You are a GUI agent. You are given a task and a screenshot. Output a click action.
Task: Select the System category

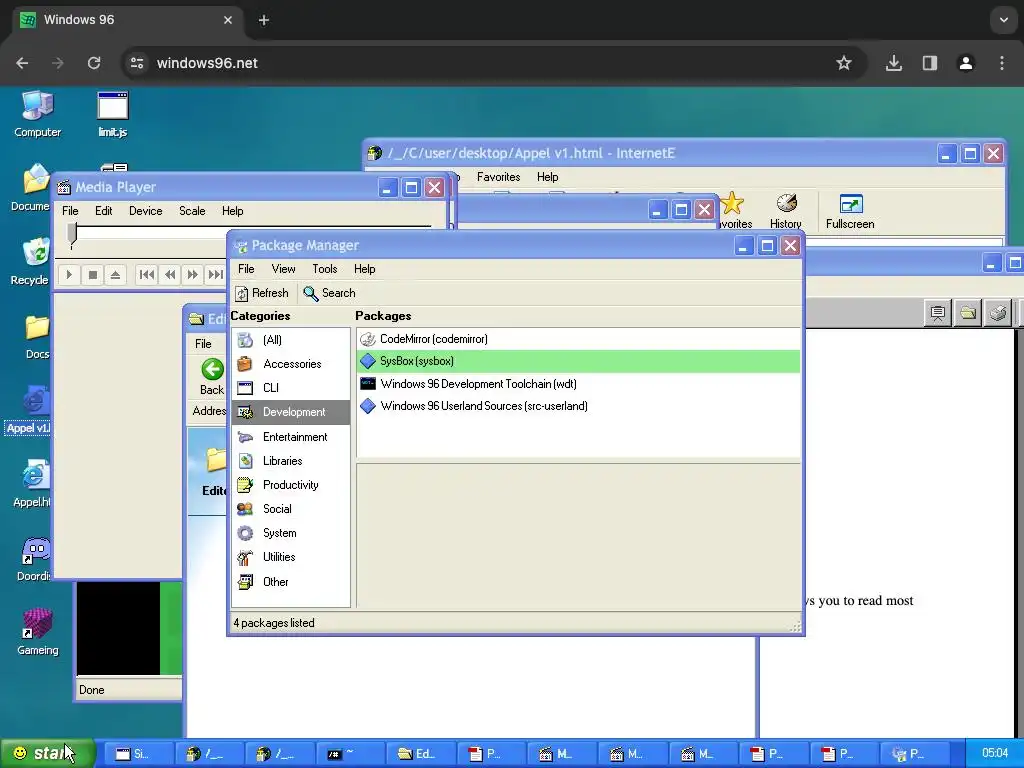[291, 533]
